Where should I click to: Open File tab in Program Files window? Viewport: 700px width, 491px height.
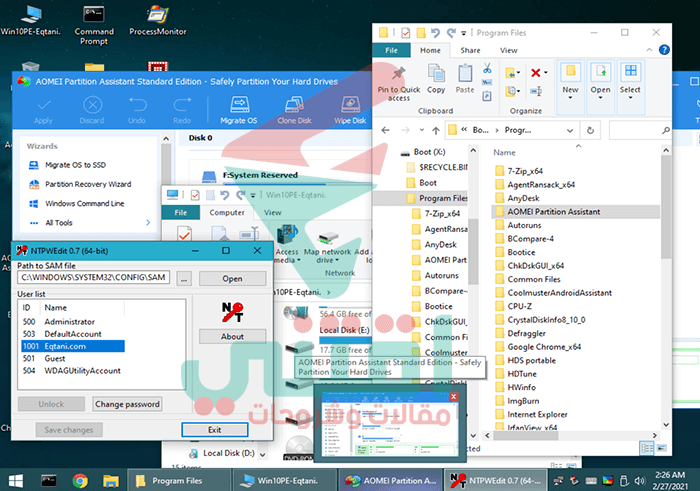coord(392,50)
